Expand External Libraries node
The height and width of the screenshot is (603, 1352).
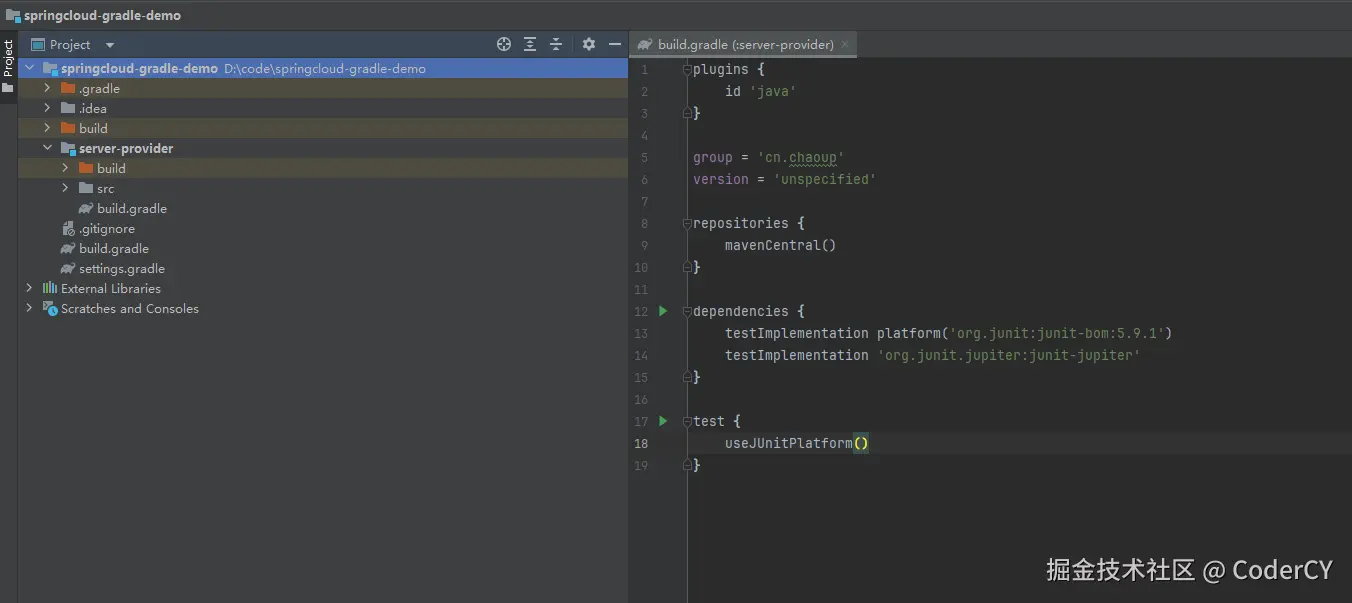pos(29,288)
